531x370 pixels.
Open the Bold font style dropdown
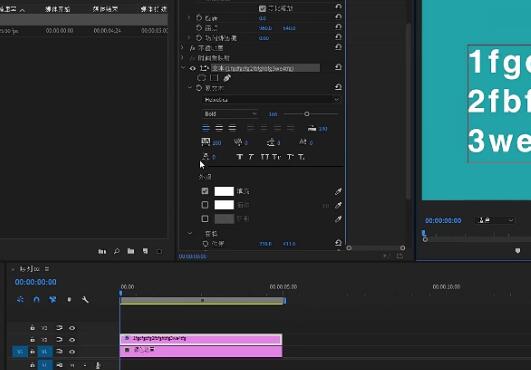tap(230, 114)
